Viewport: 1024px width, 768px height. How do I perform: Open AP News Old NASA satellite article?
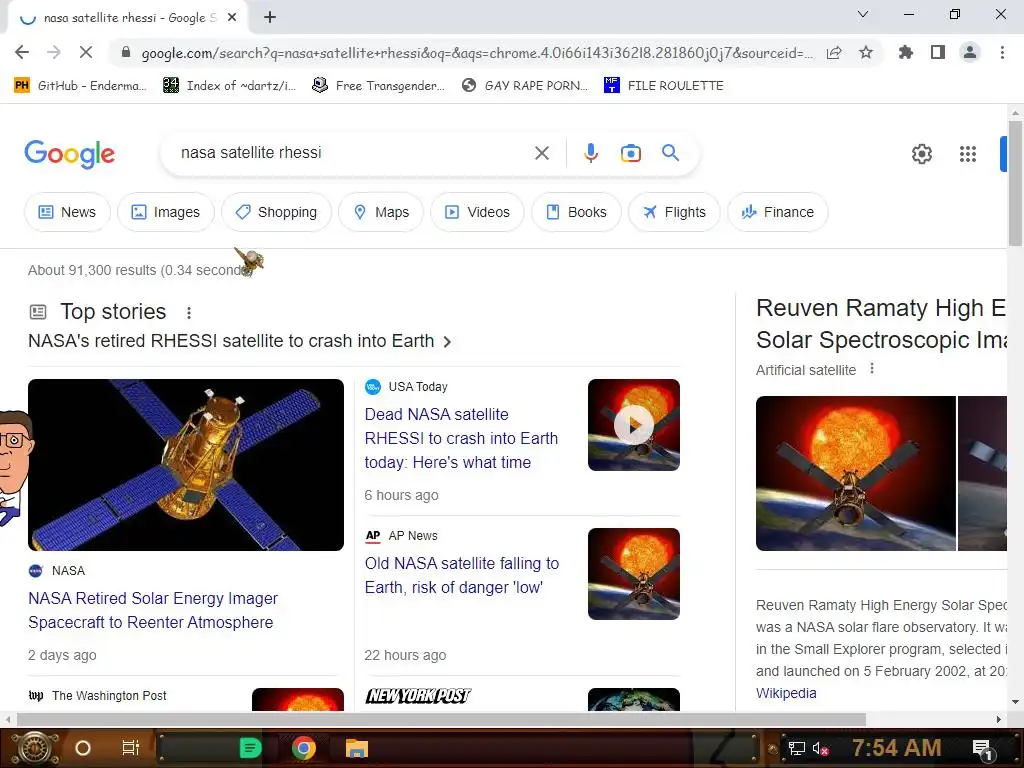[x=462, y=575]
